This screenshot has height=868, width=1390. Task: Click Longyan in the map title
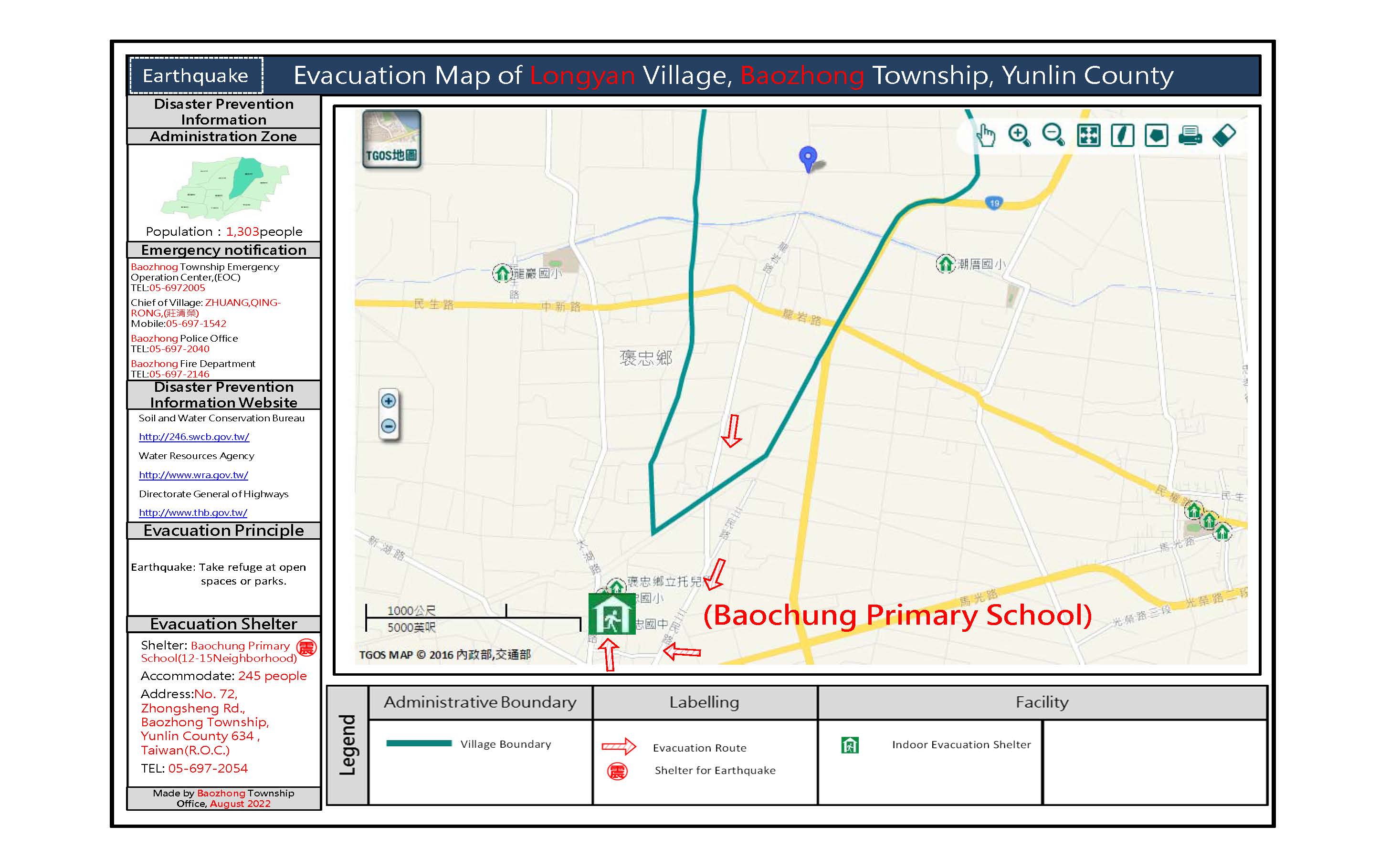click(x=582, y=75)
